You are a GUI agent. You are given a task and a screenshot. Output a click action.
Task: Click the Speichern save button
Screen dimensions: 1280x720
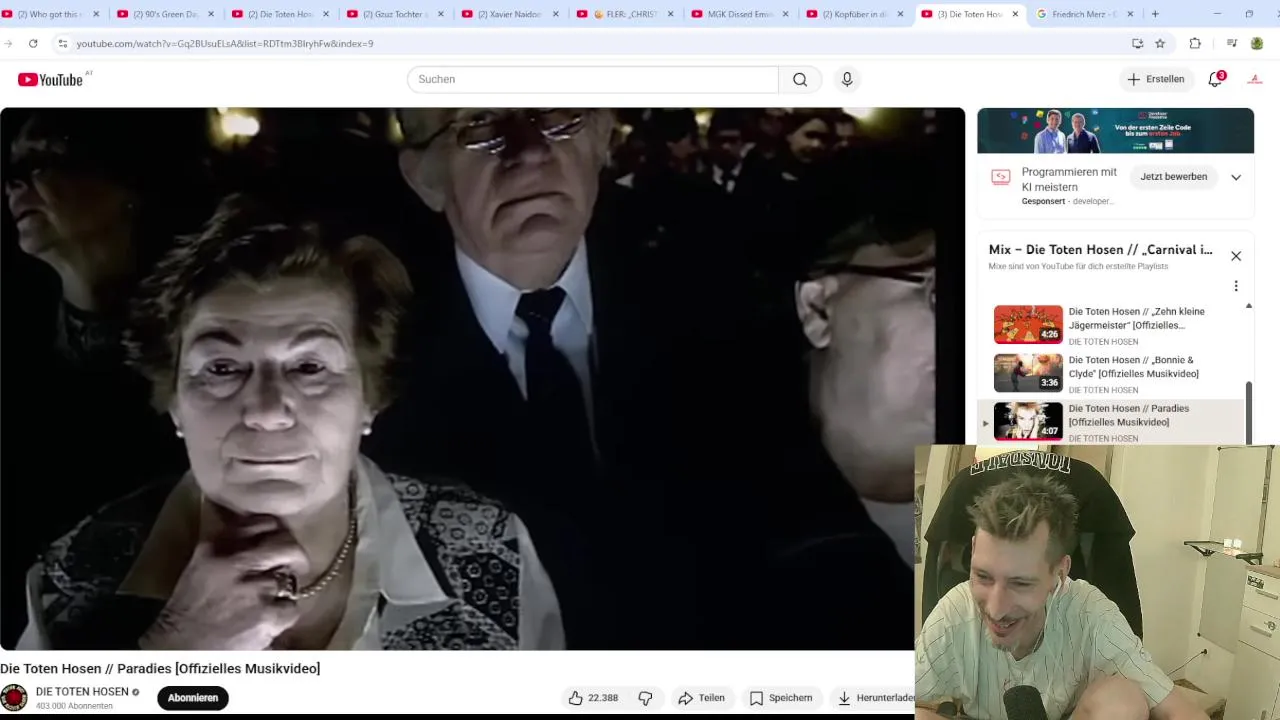click(x=781, y=698)
